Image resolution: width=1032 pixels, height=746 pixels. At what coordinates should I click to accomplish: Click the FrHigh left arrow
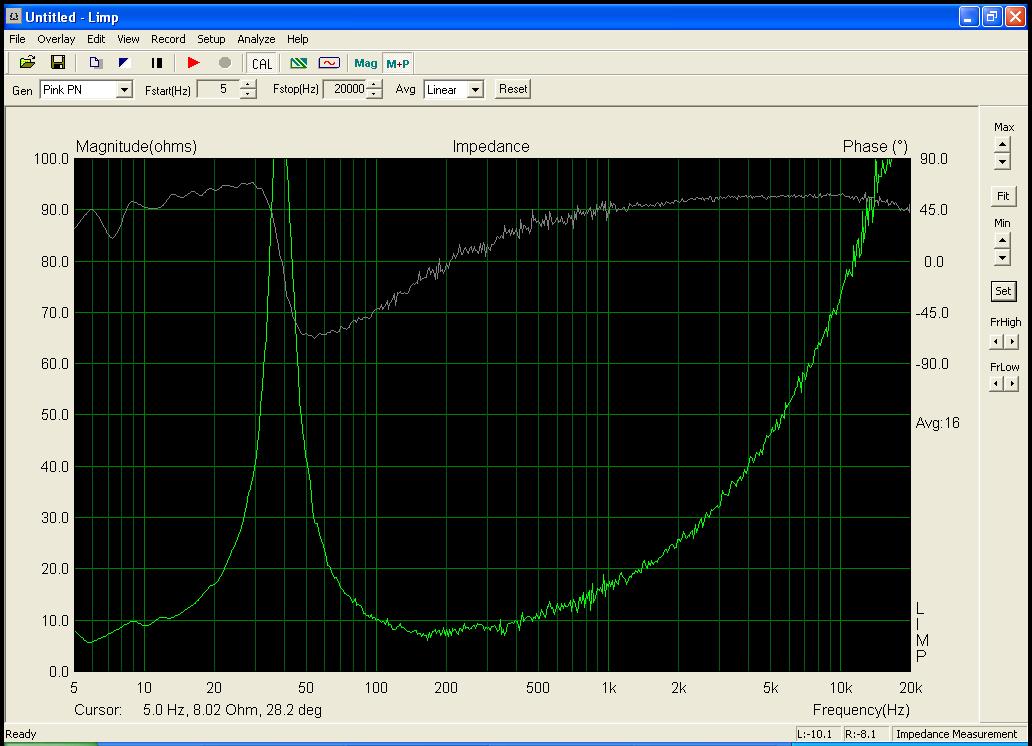(x=996, y=341)
